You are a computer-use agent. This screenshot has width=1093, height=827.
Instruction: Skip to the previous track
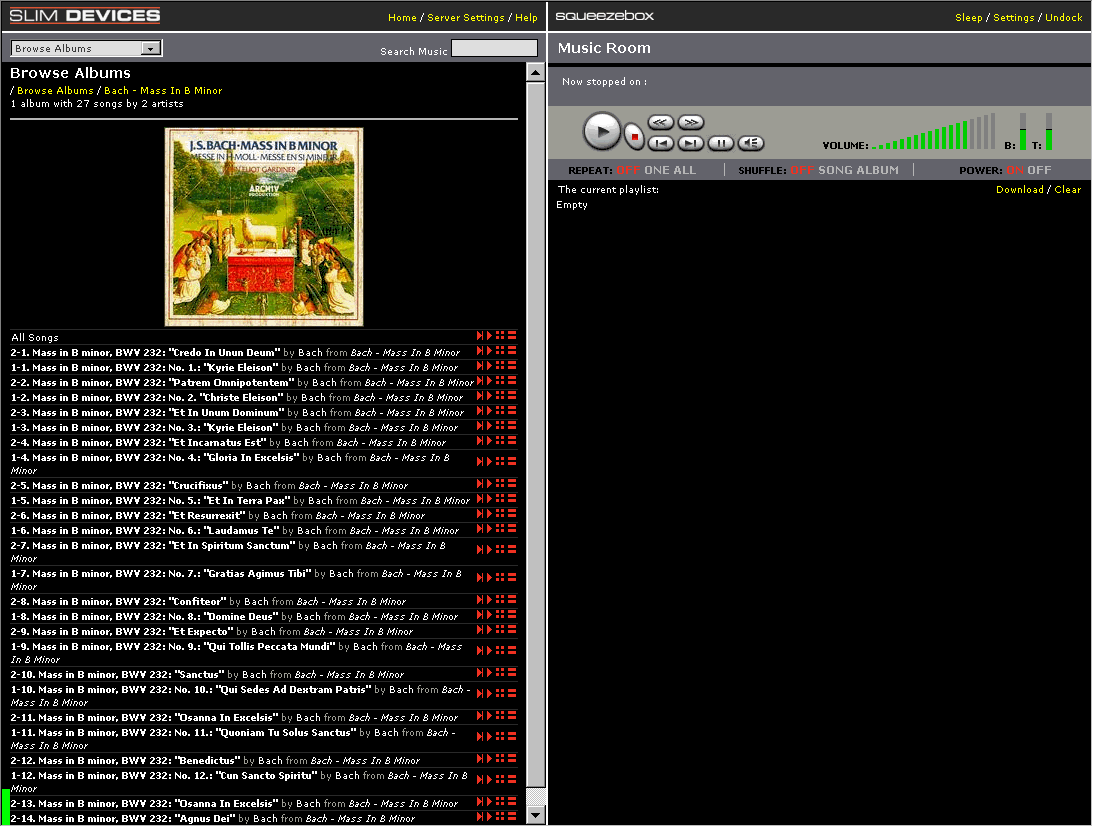[x=660, y=143]
